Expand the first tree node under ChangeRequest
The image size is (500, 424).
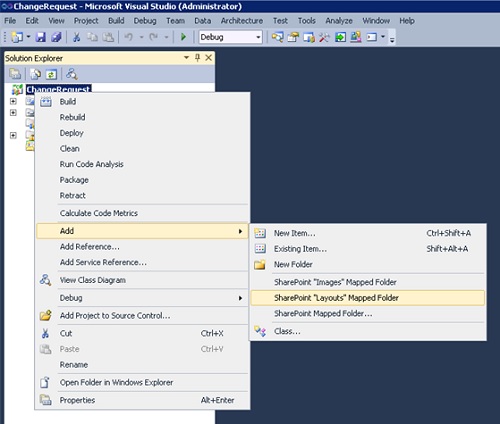[x=13, y=101]
